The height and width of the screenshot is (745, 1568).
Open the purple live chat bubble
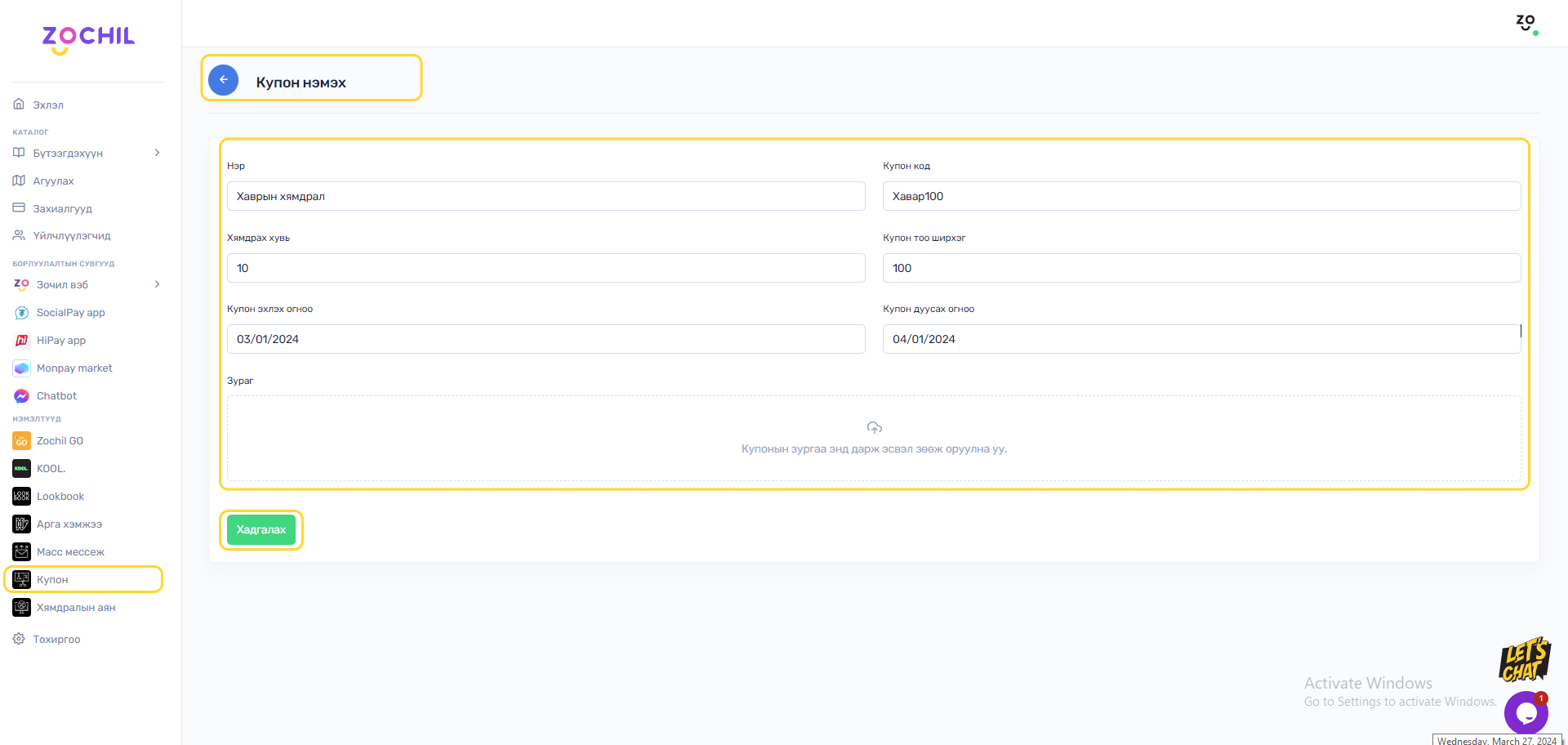(1525, 712)
